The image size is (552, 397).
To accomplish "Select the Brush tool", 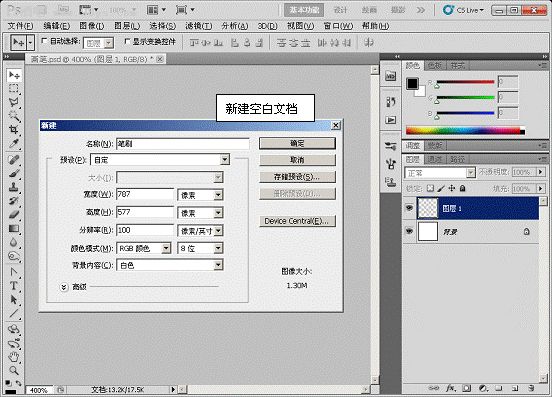I will (x=14, y=173).
